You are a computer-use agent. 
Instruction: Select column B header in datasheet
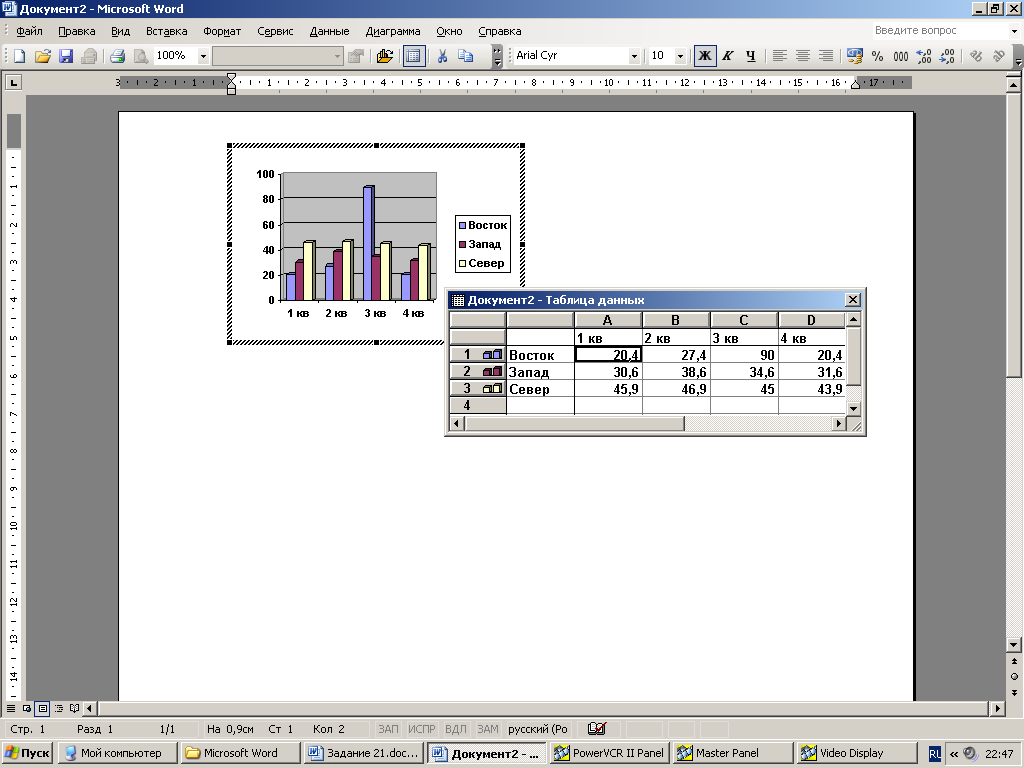point(675,320)
